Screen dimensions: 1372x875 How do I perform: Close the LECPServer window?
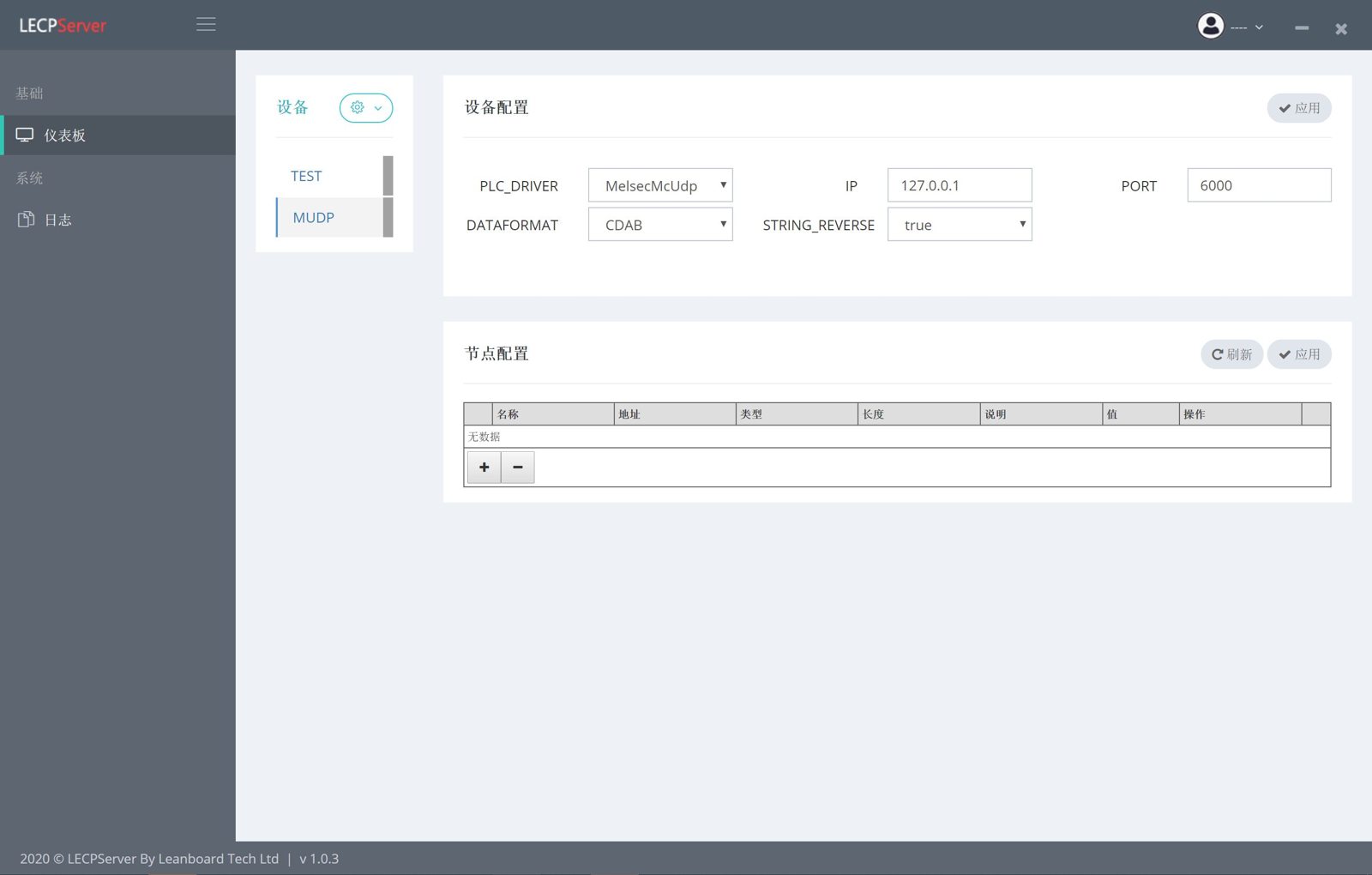[x=1341, y=29]
